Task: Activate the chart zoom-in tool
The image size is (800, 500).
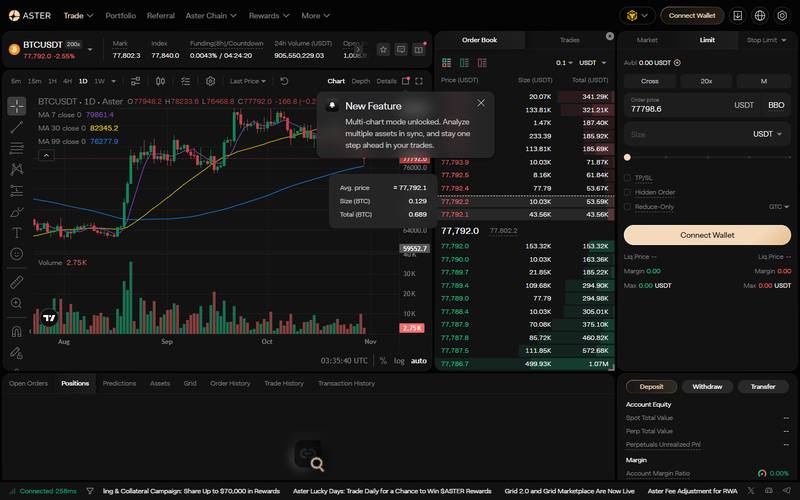Action: (17, 303)
